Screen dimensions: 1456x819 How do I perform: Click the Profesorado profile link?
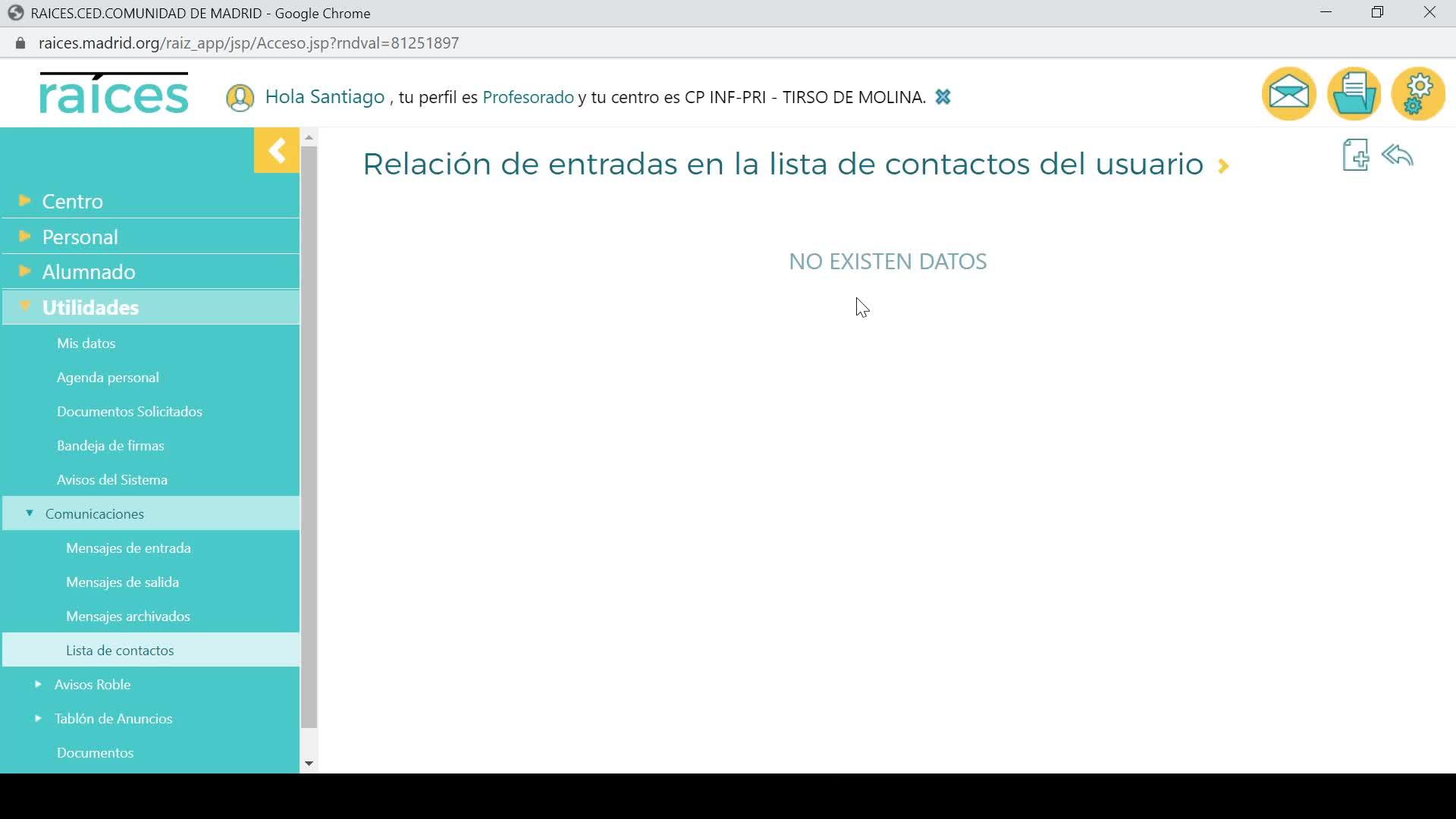pyautogui.click(x=528, y=97)
